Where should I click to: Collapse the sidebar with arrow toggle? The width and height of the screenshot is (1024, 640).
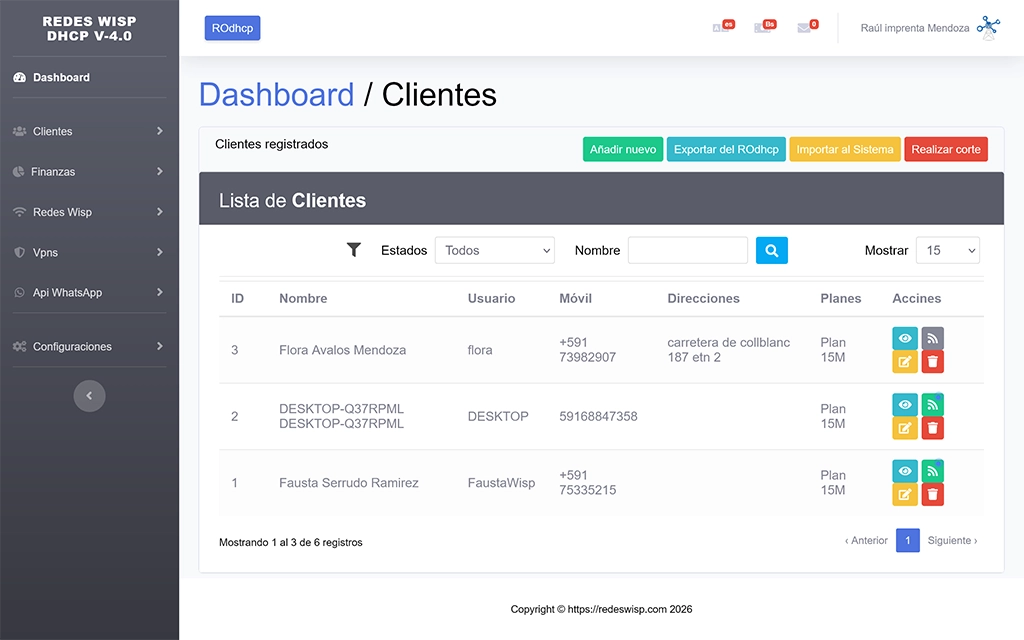point(89,396)
